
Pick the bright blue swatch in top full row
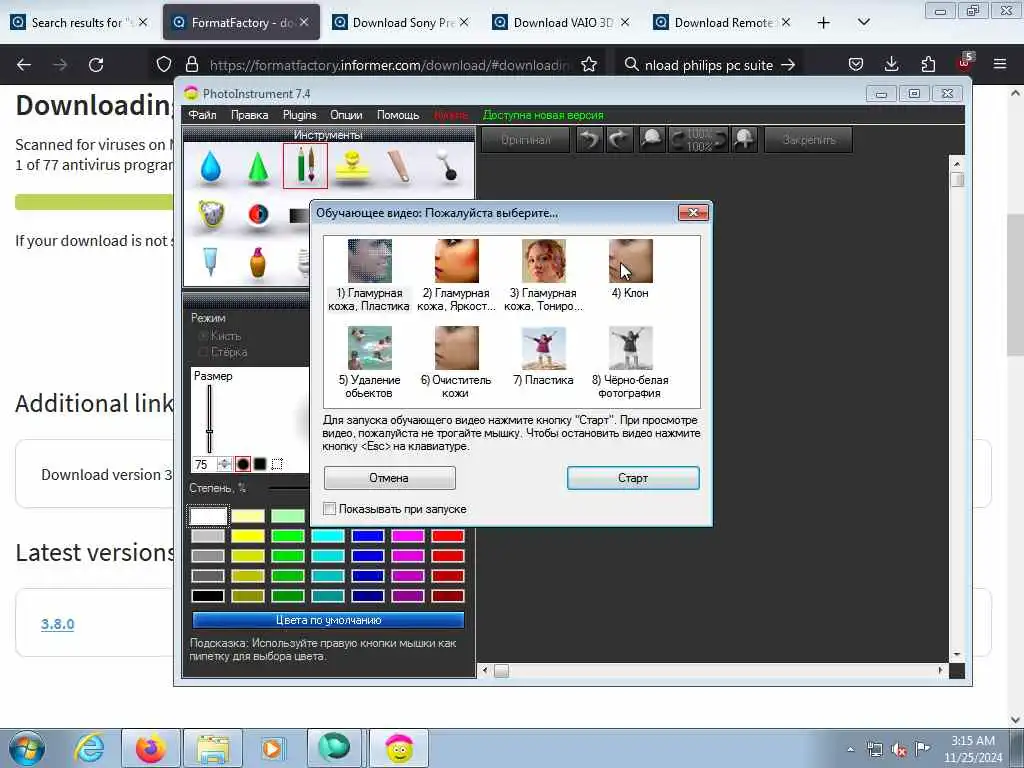coord(368,536)
